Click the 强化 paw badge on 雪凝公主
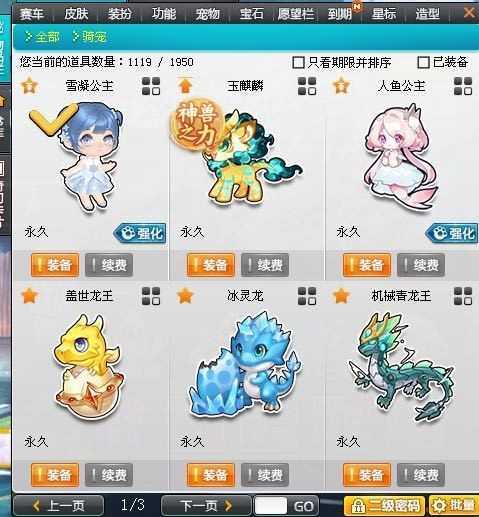The height and width of the screenshot is (517, 479). [x=140, y=233]
